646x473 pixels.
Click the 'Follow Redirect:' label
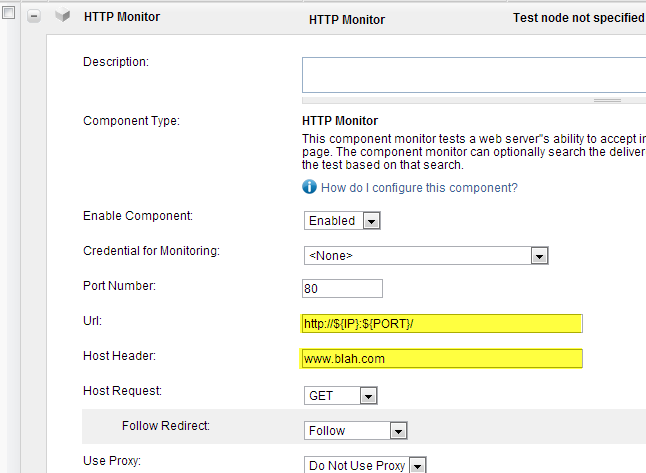166,426
